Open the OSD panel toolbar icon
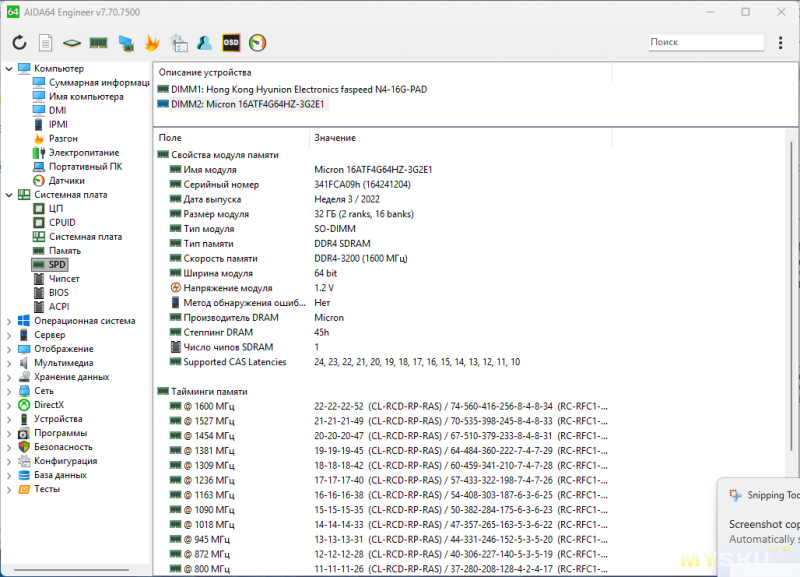Viewport: 800px width, 577px height. tap(231, 43)
